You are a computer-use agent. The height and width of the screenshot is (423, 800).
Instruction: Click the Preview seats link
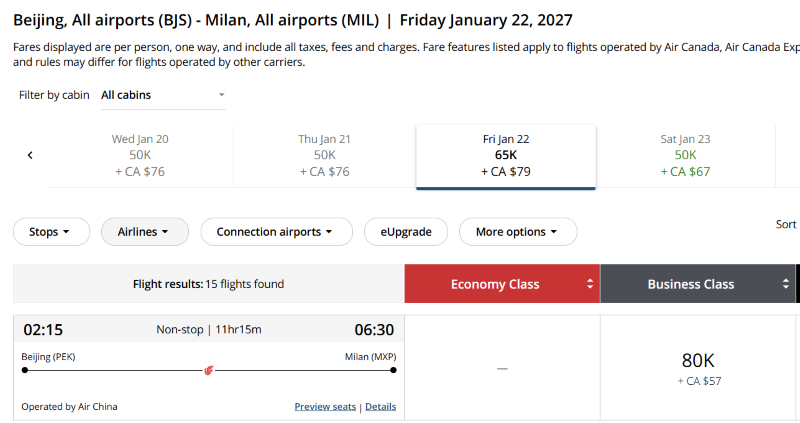[x=325, y=407]
